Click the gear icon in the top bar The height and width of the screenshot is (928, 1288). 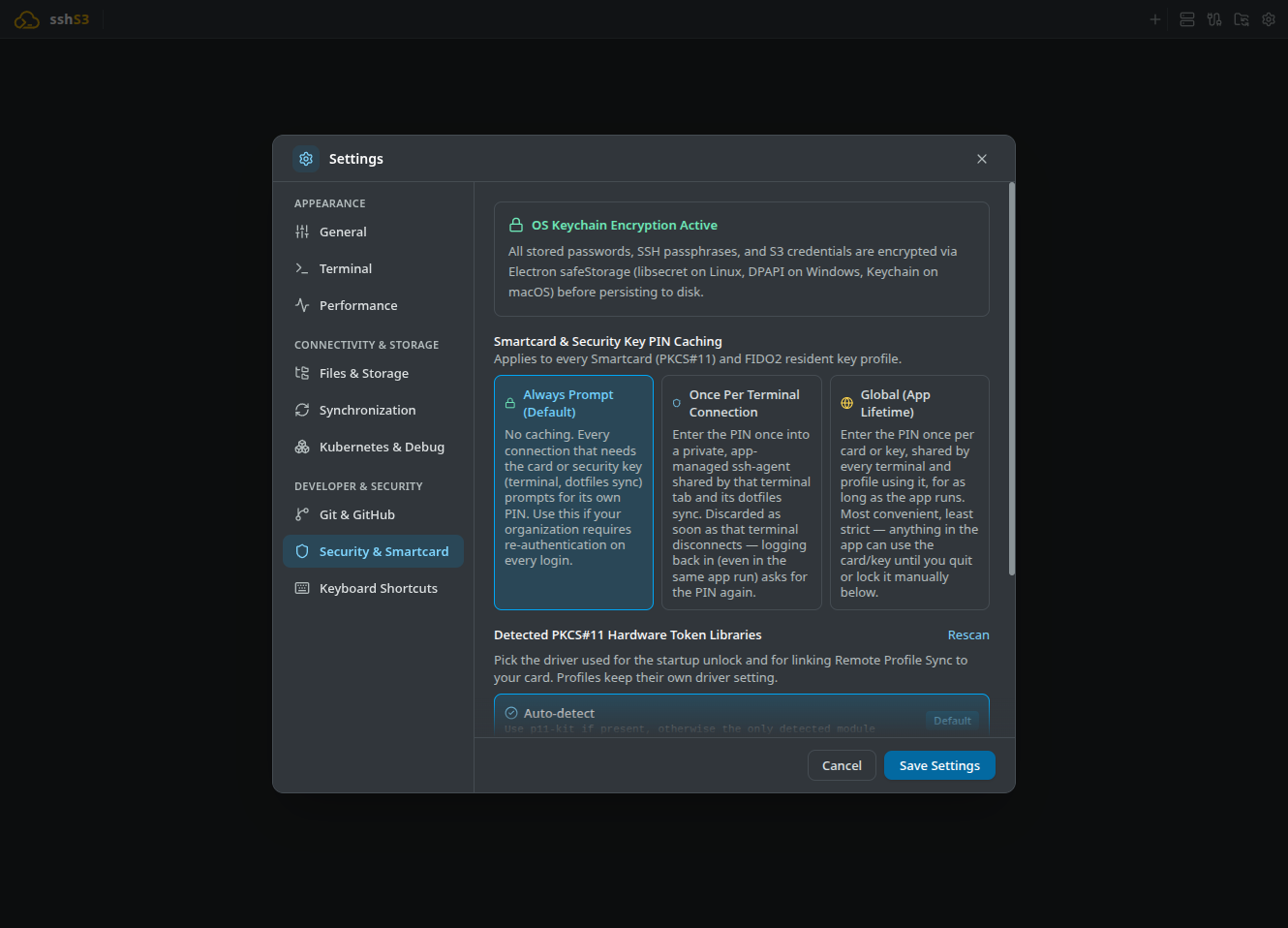tap(1269, 19)
